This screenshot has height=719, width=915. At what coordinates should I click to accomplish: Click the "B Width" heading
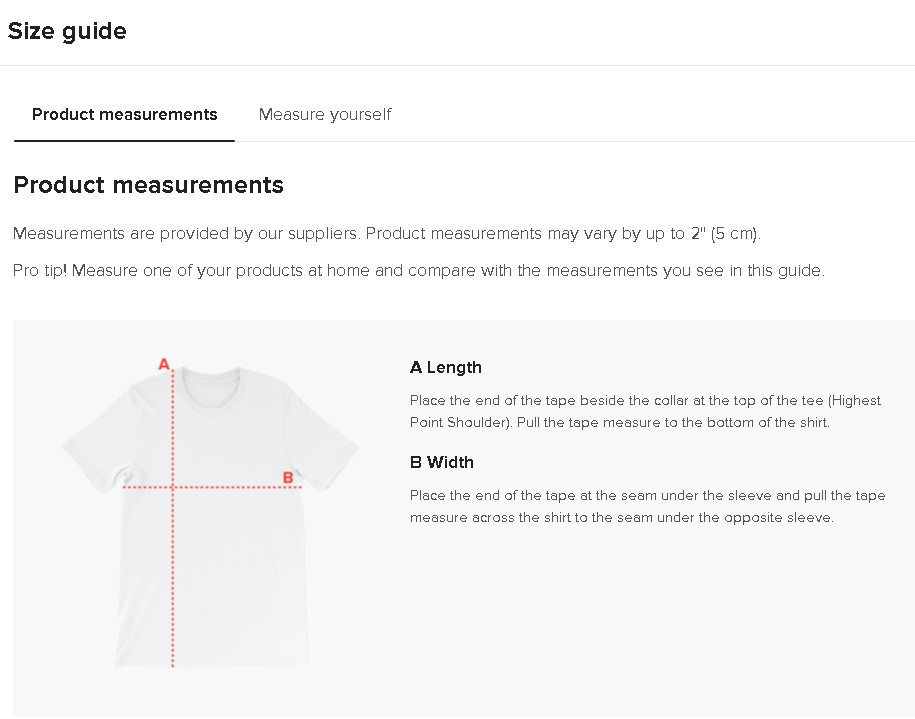point(441,462)
